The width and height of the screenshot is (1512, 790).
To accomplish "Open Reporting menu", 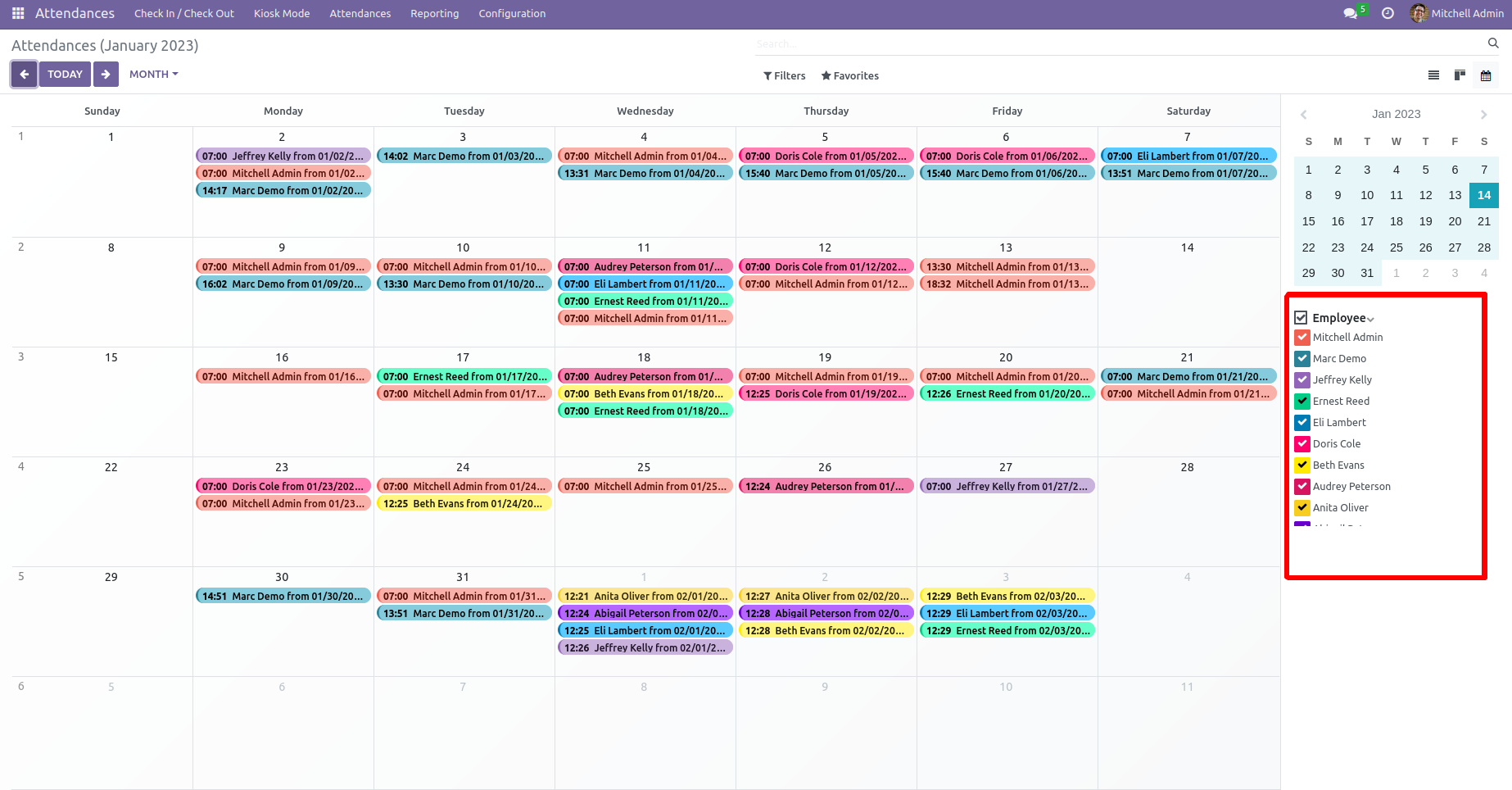I will [435, 13].
